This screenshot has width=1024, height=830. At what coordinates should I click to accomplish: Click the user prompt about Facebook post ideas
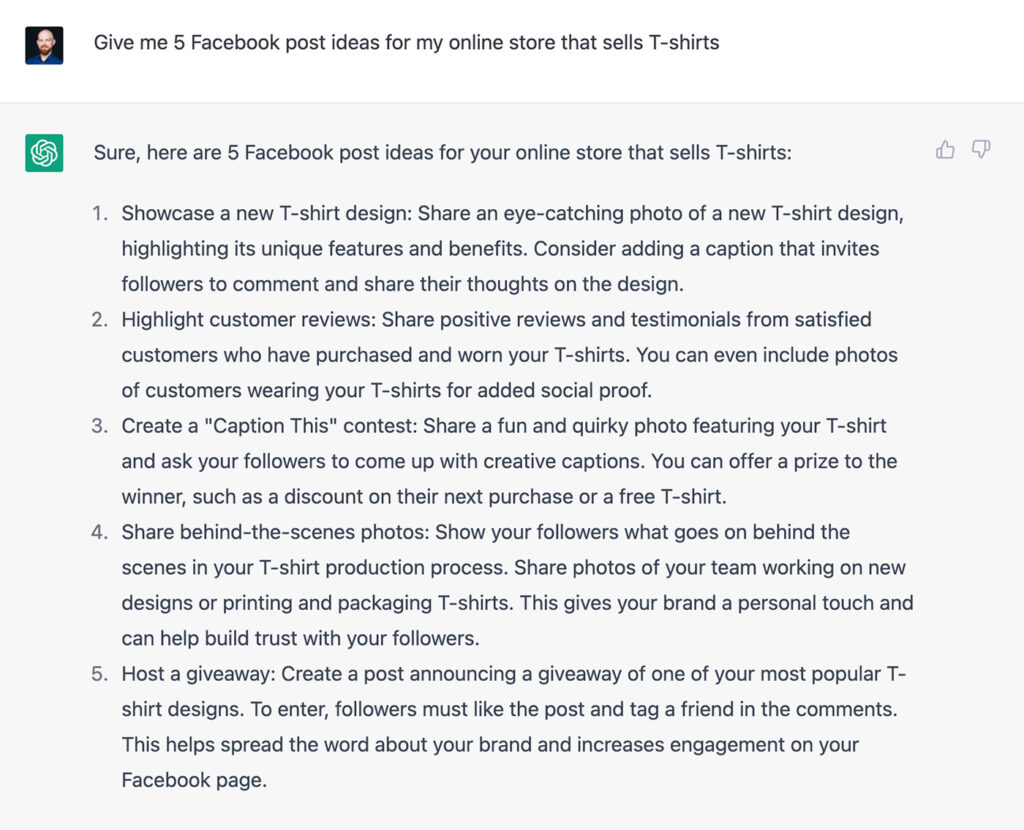[x=406, y=43]
